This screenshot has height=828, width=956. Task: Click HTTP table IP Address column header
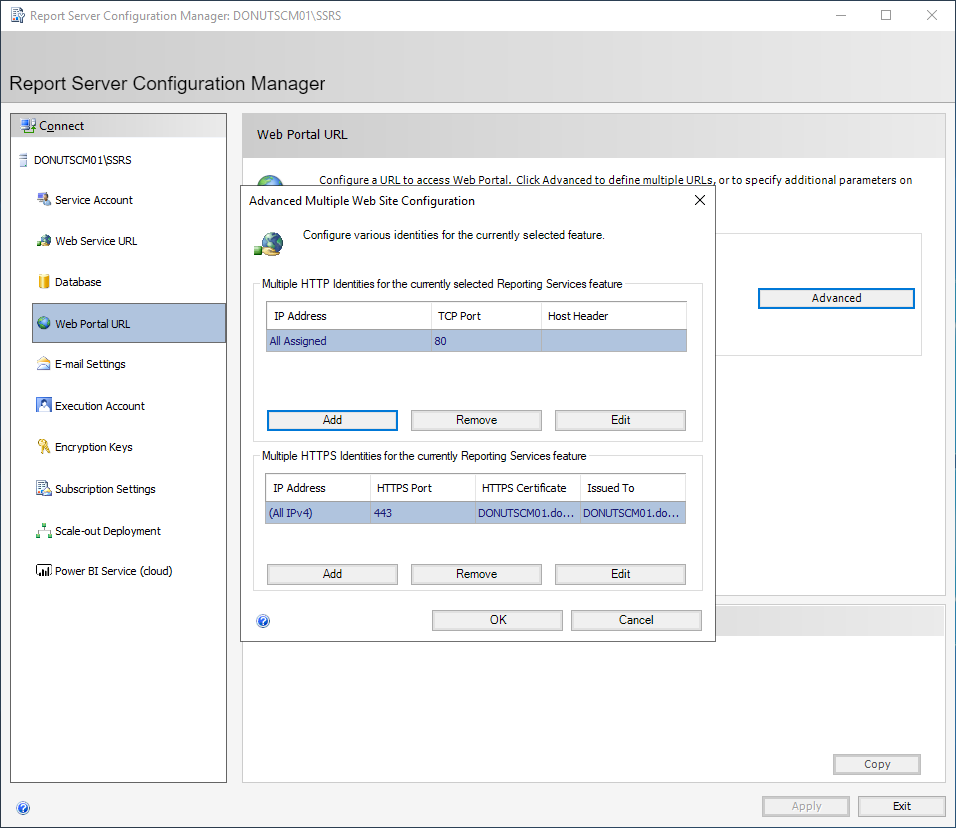[x=349, y=316]
